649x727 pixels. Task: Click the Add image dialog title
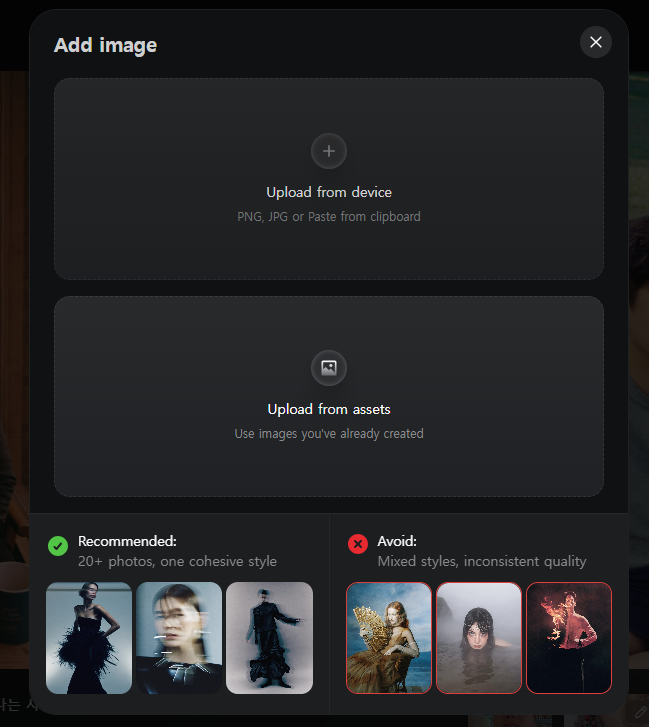click(105, 45)
